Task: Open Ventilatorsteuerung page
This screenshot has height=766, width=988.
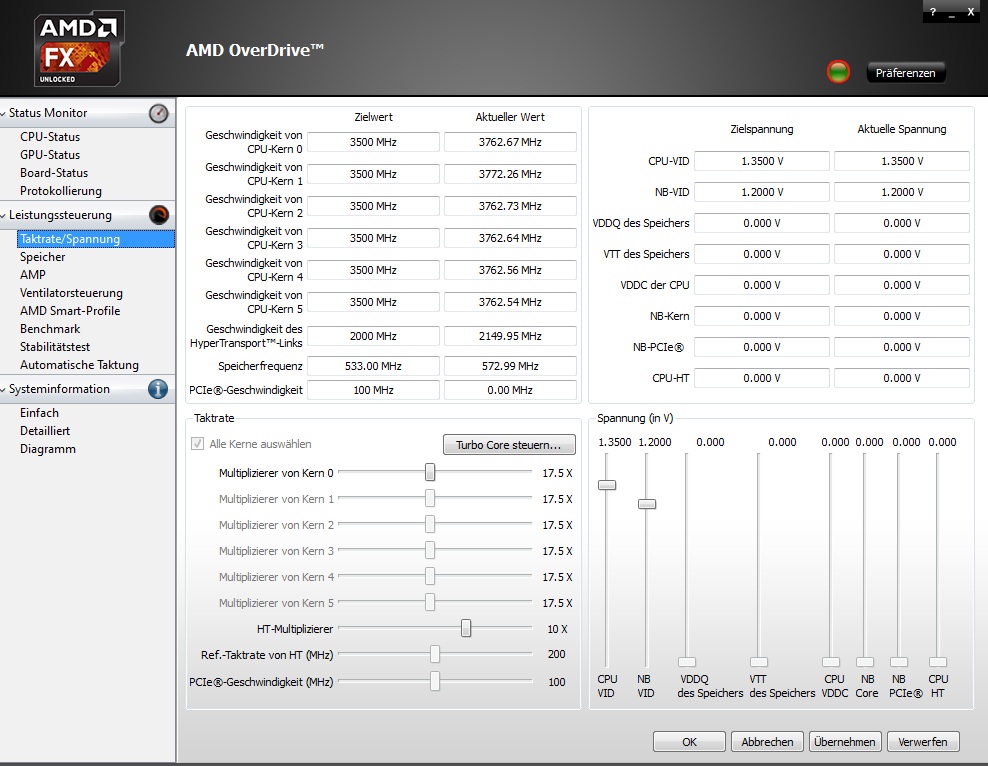Action: (71, 293)
